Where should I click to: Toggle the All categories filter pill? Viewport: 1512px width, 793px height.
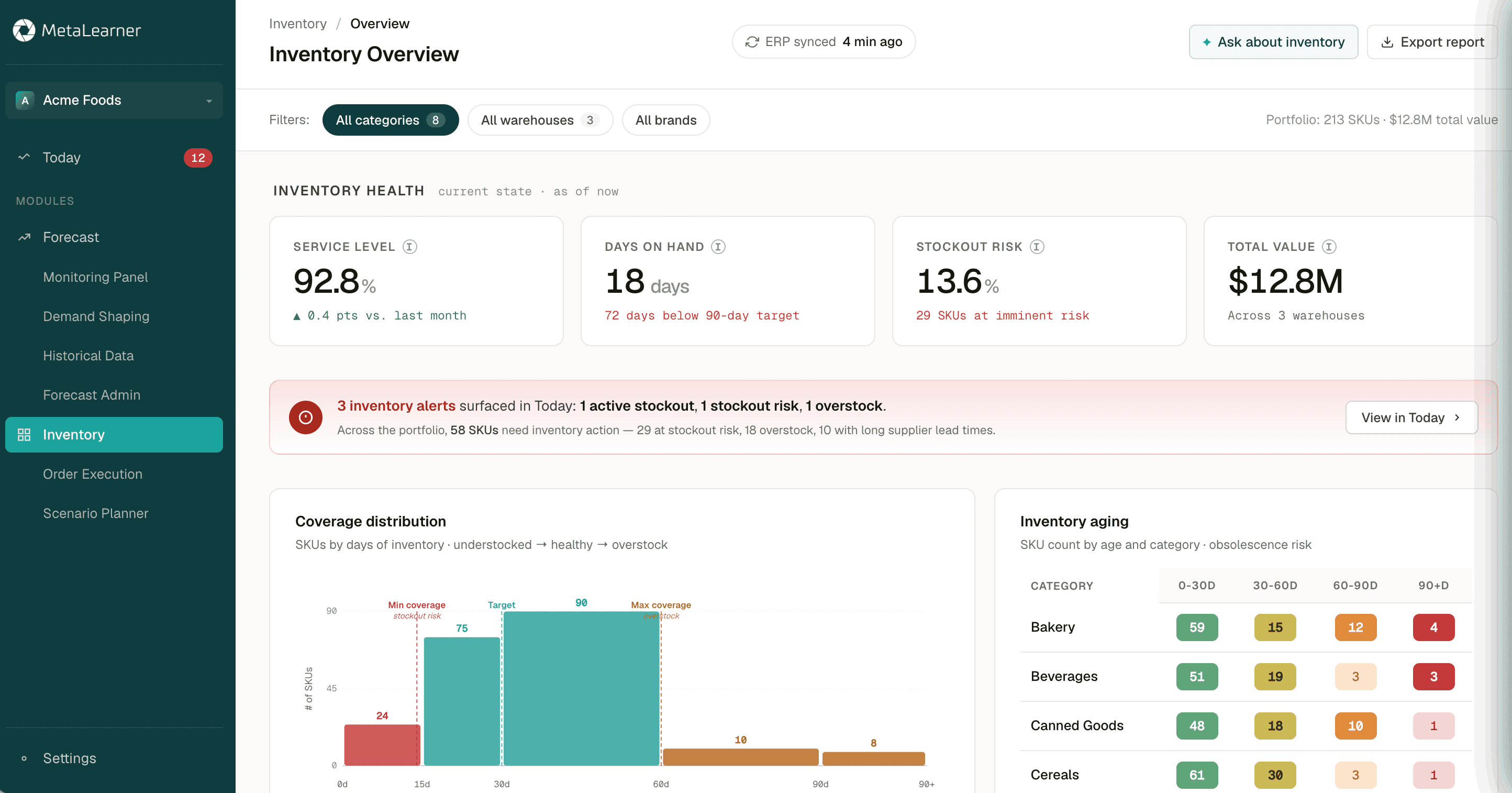click(391, 120)
